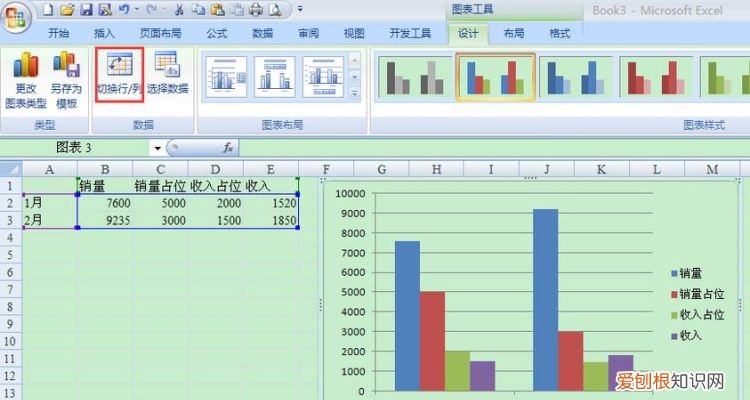Image resolution: width=750 pixels, height=400 pixels.
Task: Select the cell with value 7600
Action: [x=105, y=203]
